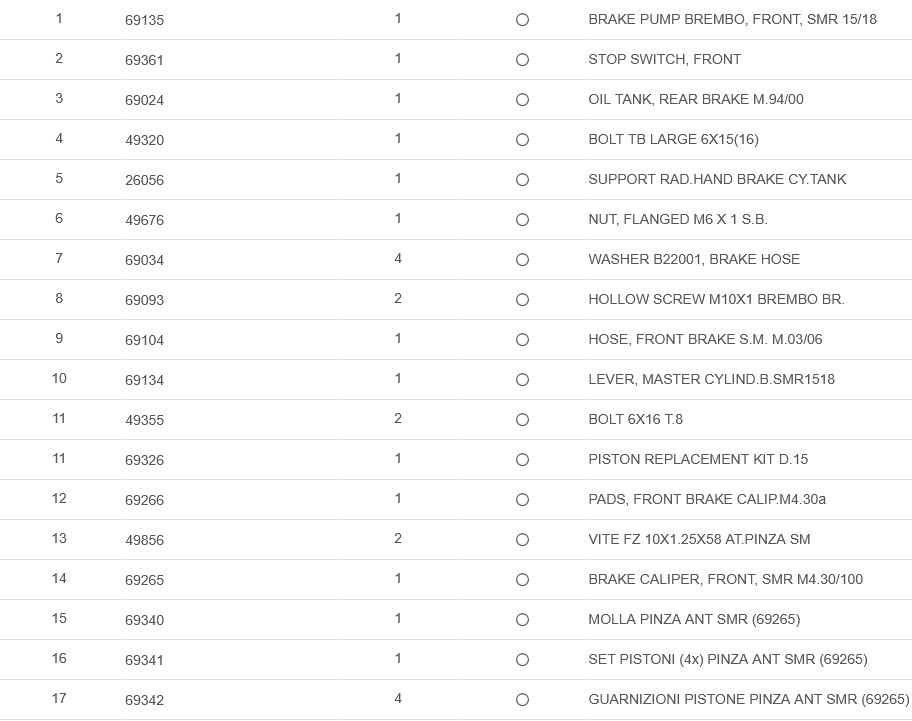This screenshot has height=721, width=912.
Task: Select the PISTON REPLACEMENT KIT D.15 circle
Action: (x=522, y=460)
